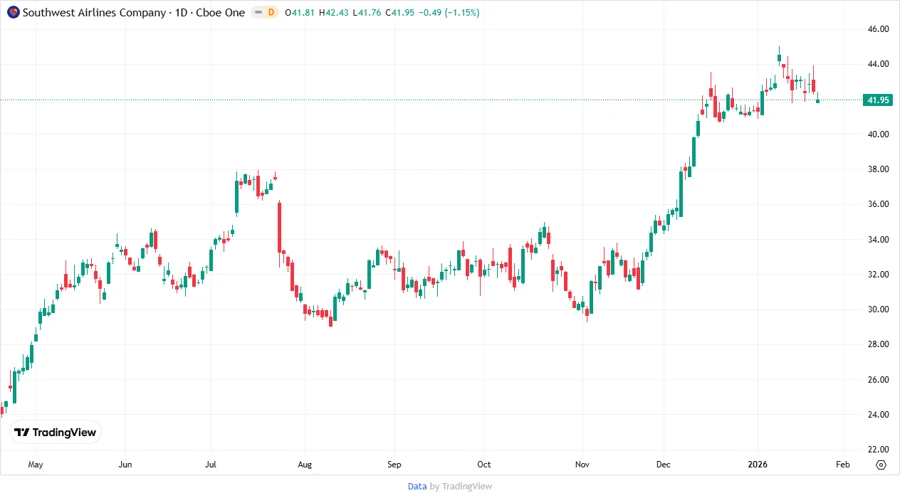The image size is (900, 498).
Task: Click the gray dash market status icon
Action: tap(258, 12)
